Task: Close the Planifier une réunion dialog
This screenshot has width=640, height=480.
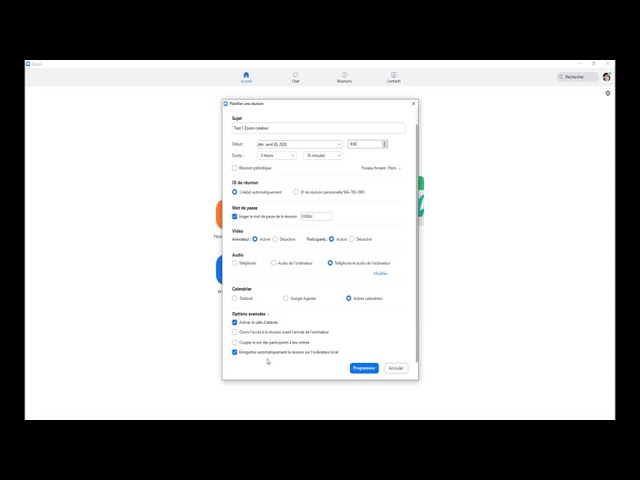Action: tap(413, 104)
